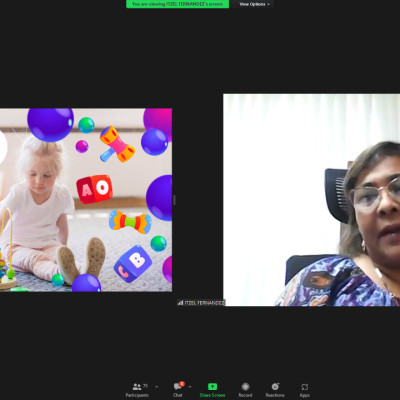The height and width of the screenshot is (400, 400).
Task: Click divider handle between shared screen and video
Action: coord(174,200)
